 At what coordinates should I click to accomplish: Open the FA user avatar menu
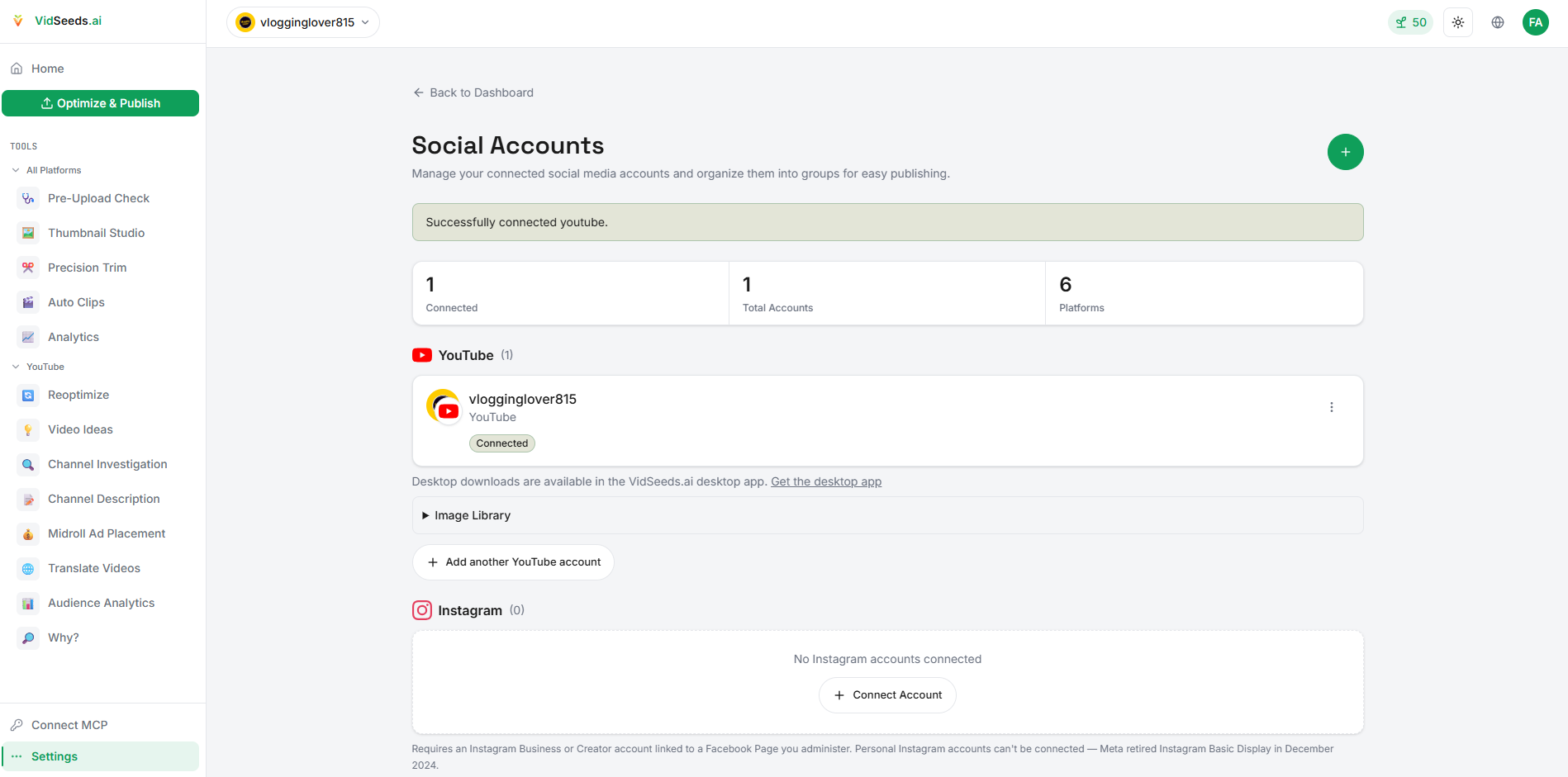pos(1536,22)
